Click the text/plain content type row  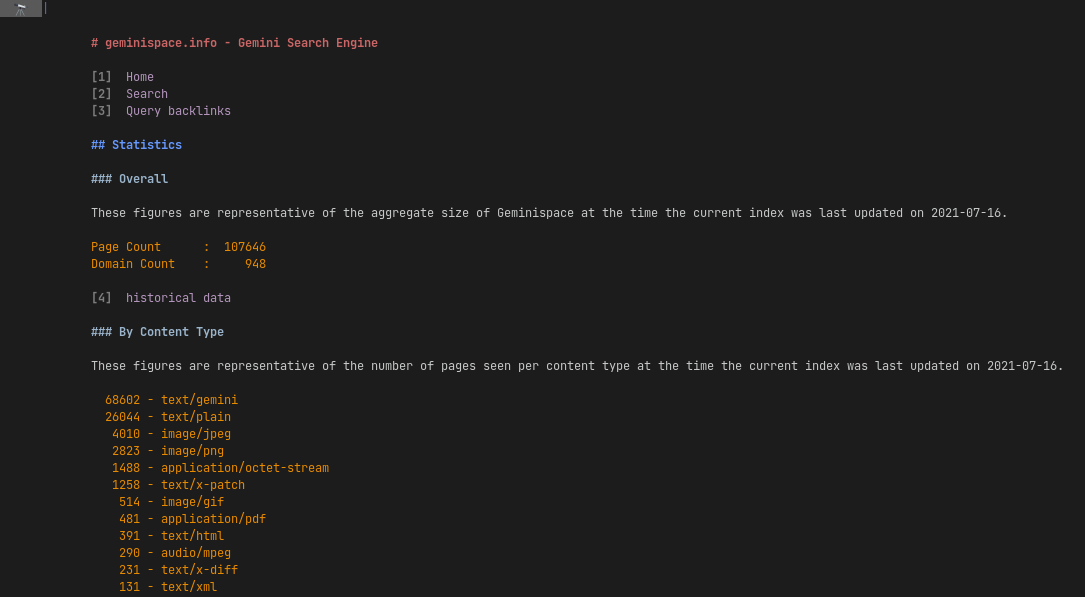point(167,417)
